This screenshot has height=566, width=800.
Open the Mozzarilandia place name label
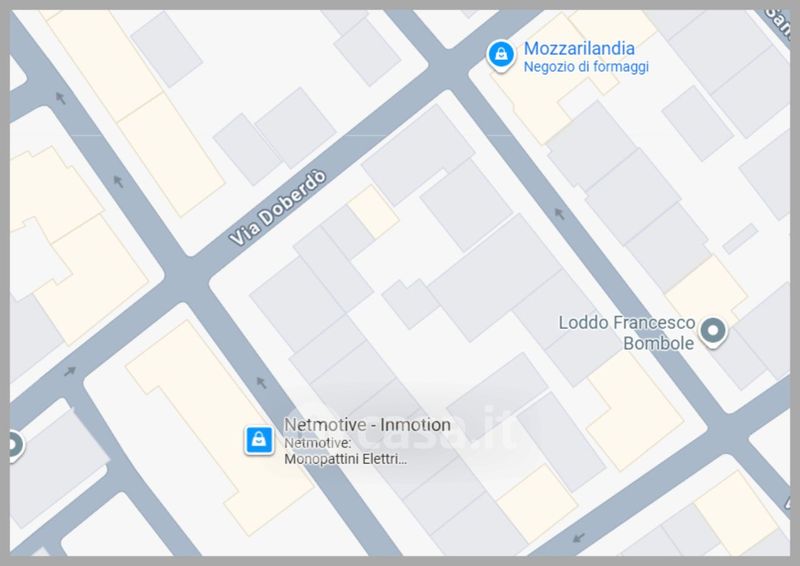(x=579, y=48)
